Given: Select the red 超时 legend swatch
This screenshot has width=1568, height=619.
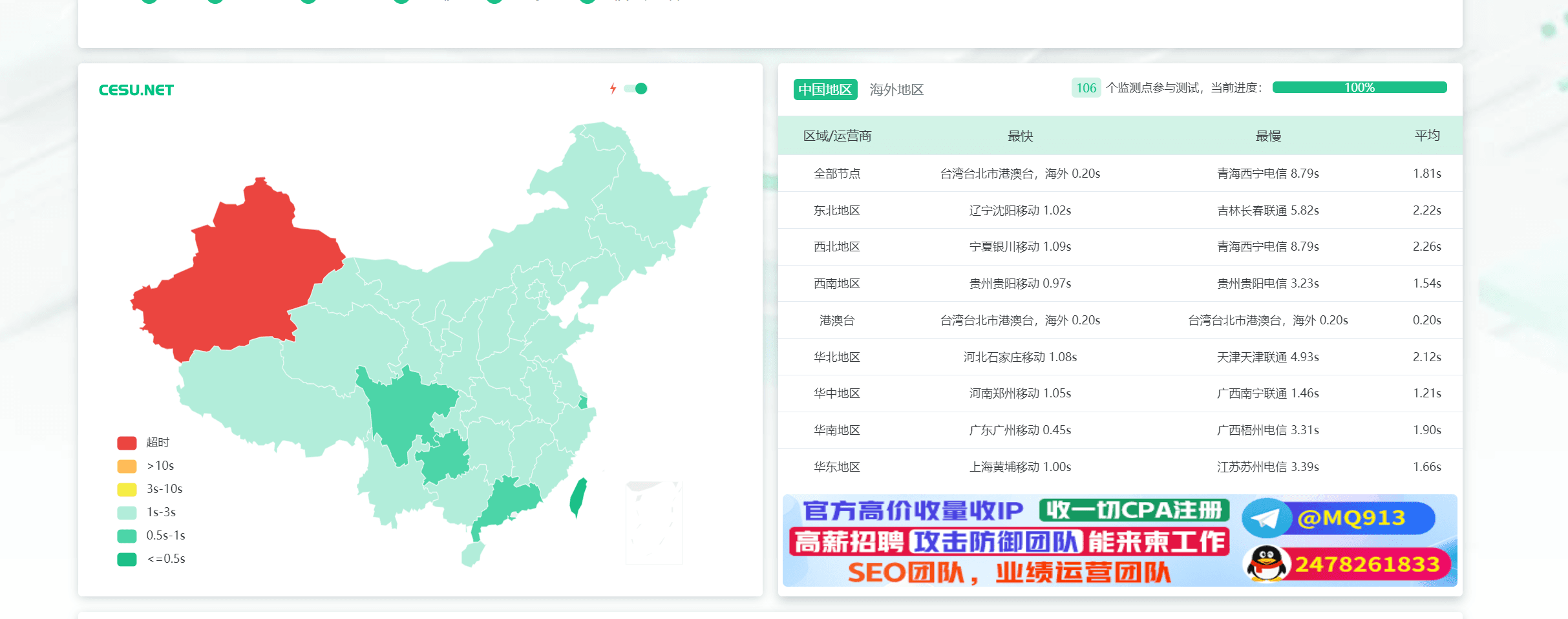Looking at the screenshot, I should pos(127,443).
